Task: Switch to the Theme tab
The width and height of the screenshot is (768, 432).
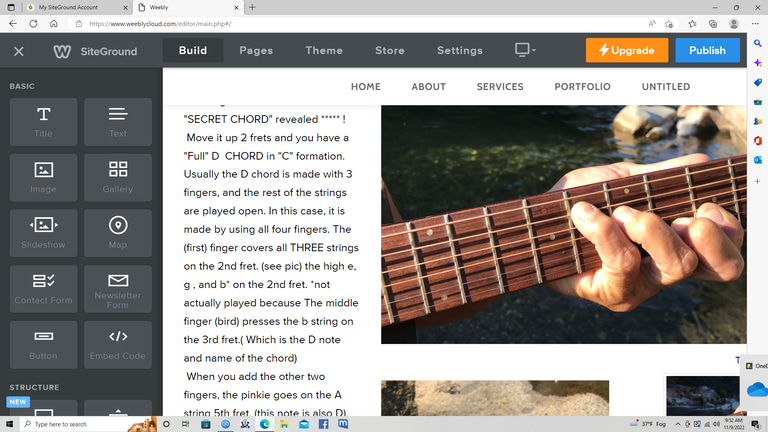Action: coord(324,50)
